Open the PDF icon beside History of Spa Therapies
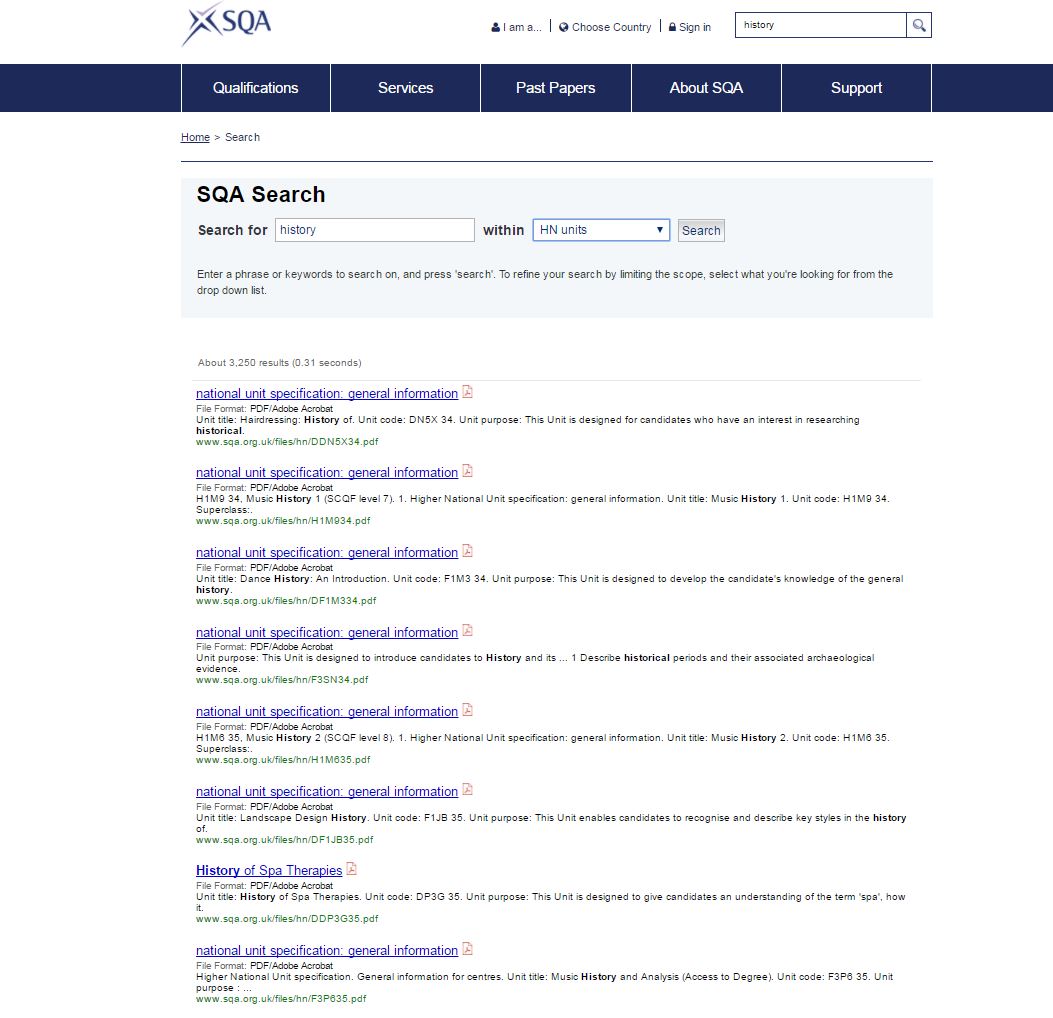Viewport: 1053px width, 1018px height. pyautogui.click(x=351, y=869)
